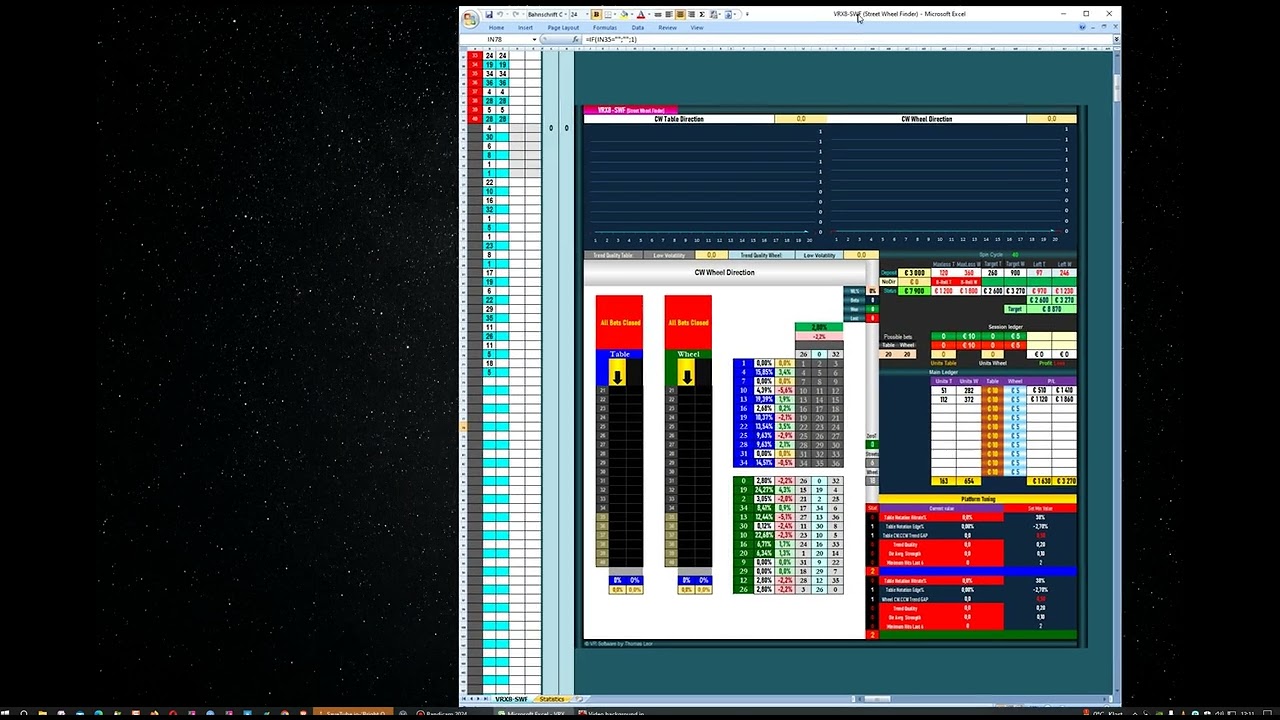The height and width of the screenshot is (720, 1280).
Task: Click the formula bar with =IF(IN35 formula
Action: point(847,39)
